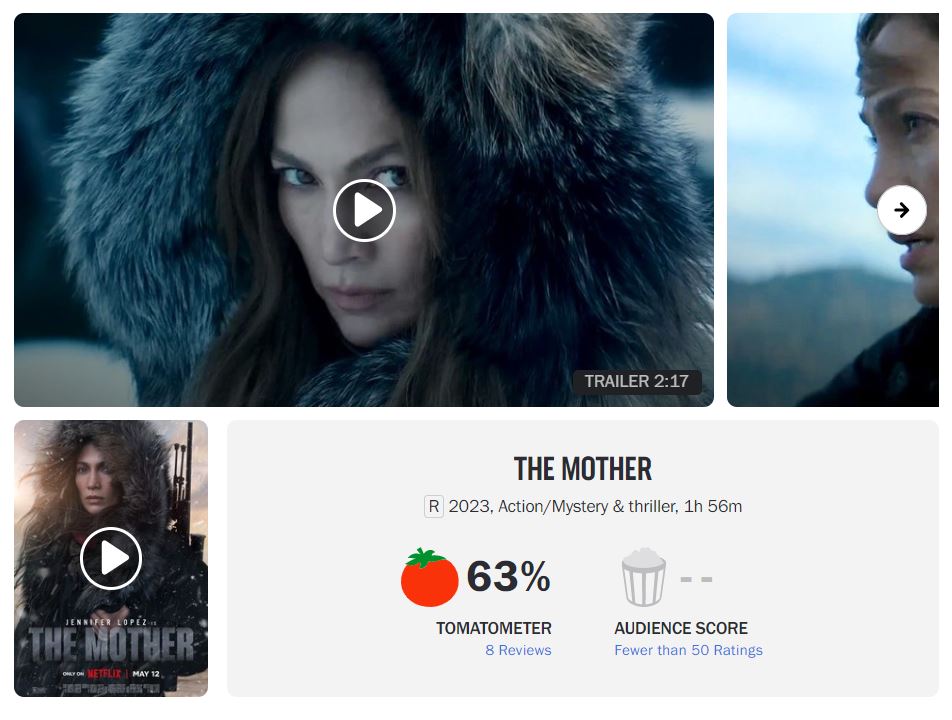Viewport: 952px width, 720px height.
Task: Click the genre and runtime info line
Action: point(595,506)
